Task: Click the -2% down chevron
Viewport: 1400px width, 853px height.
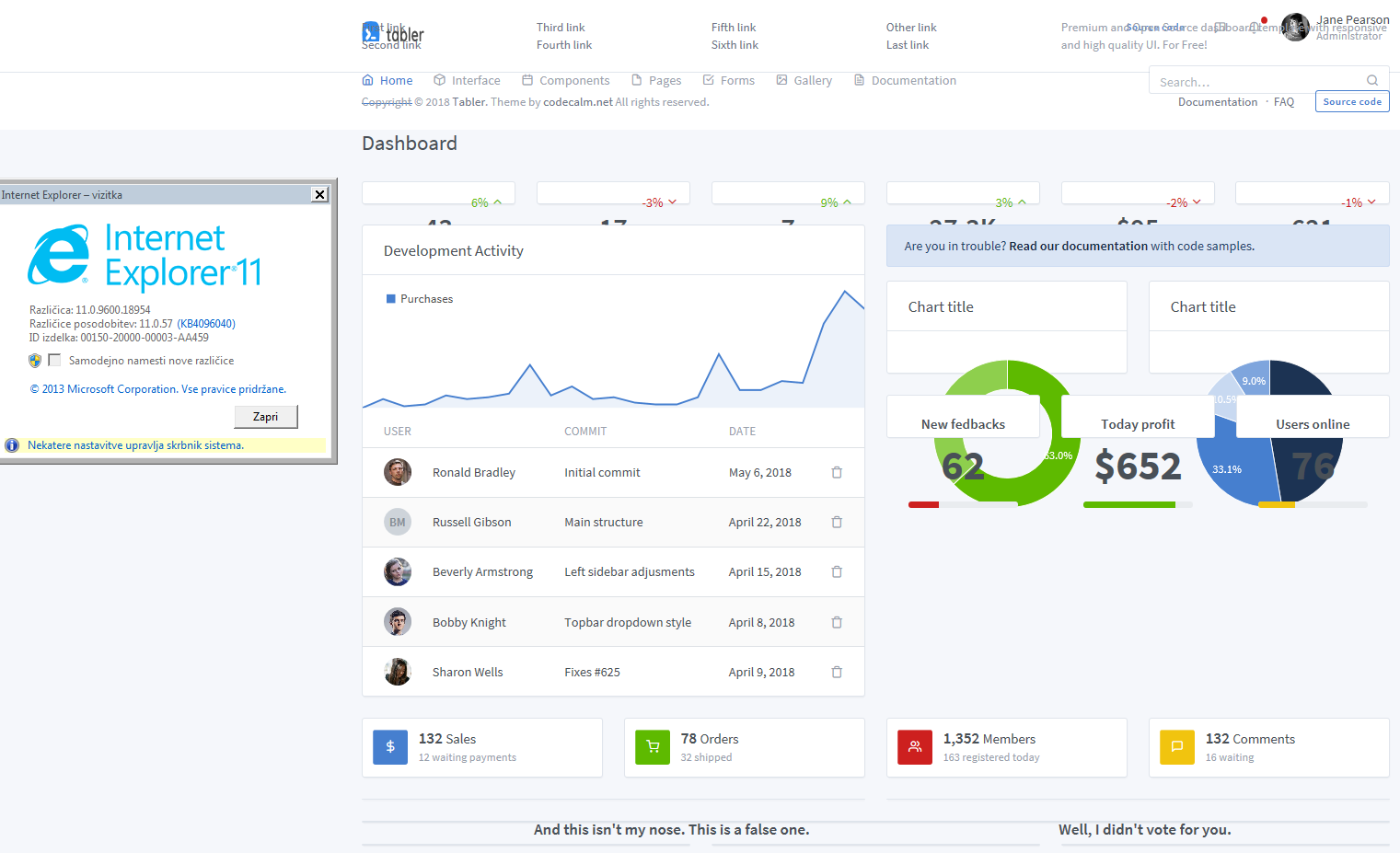Action: point(1197,202)
